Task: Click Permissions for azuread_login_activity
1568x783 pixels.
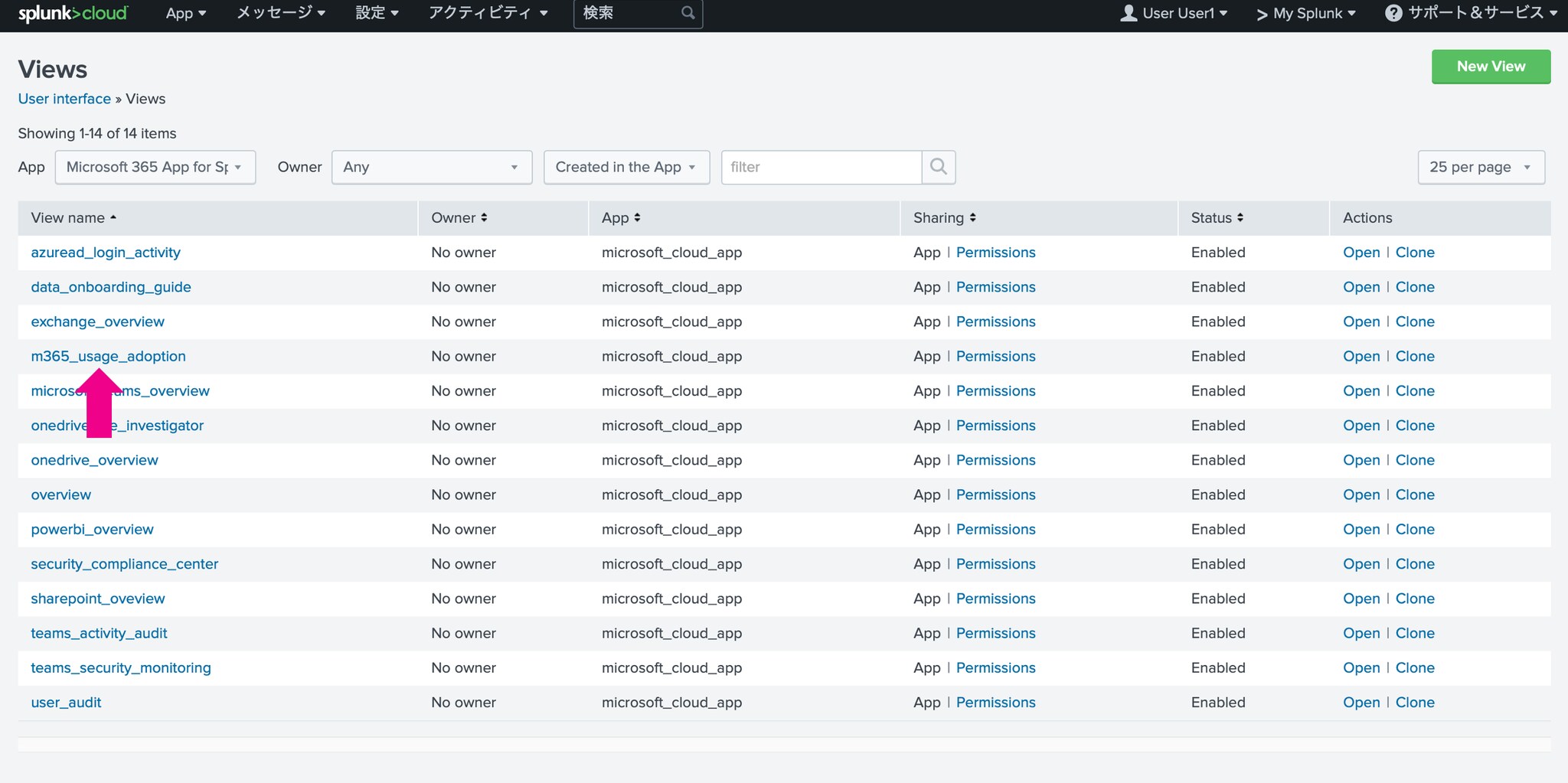Action: pos(995,253)
